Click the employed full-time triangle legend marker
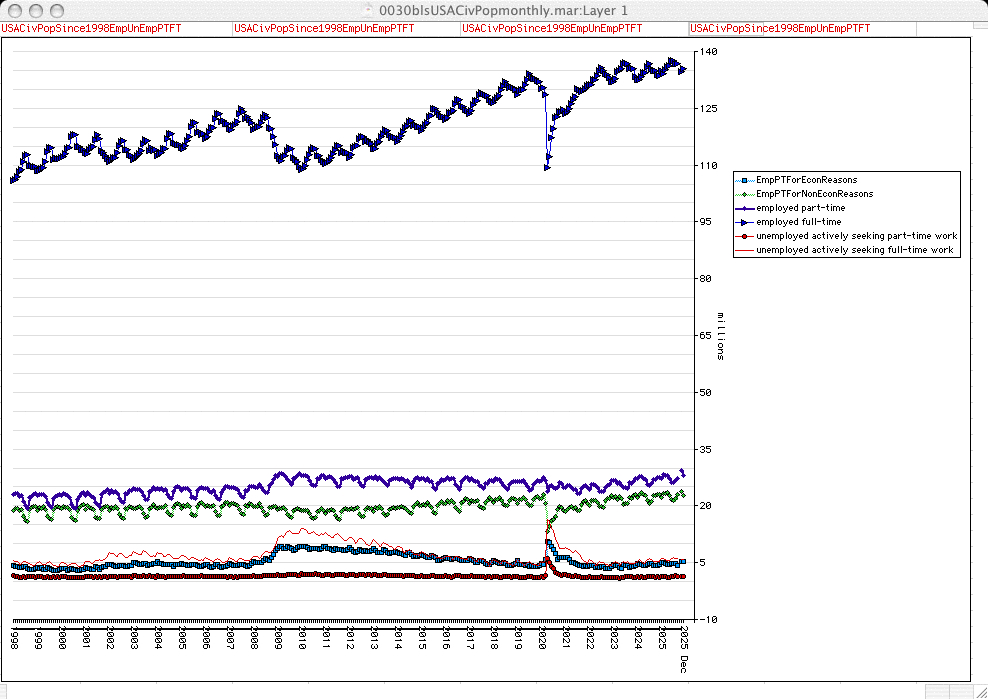988x699 pixels. (745, 222)
